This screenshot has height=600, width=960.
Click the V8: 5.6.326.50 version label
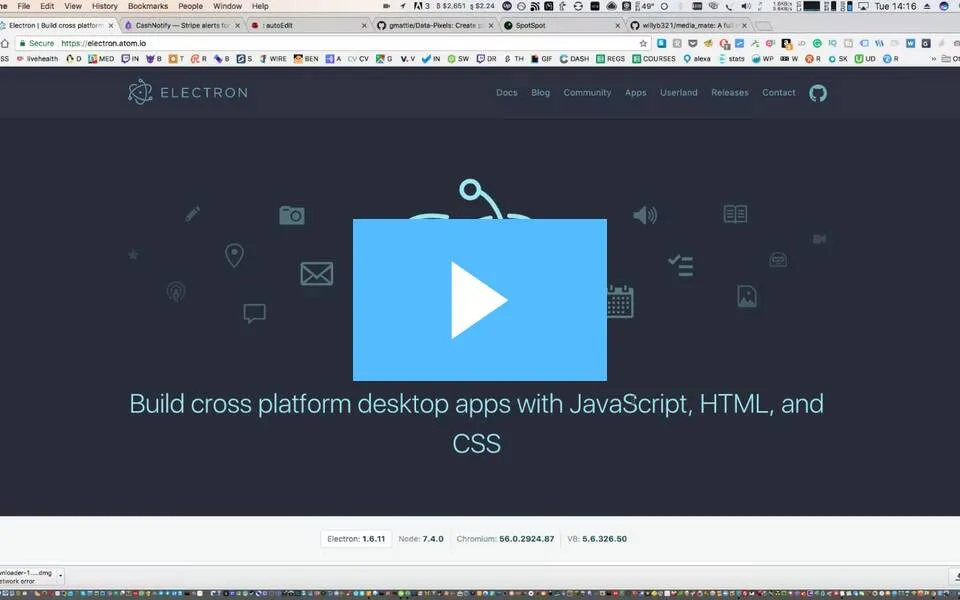tap(597, 539)
